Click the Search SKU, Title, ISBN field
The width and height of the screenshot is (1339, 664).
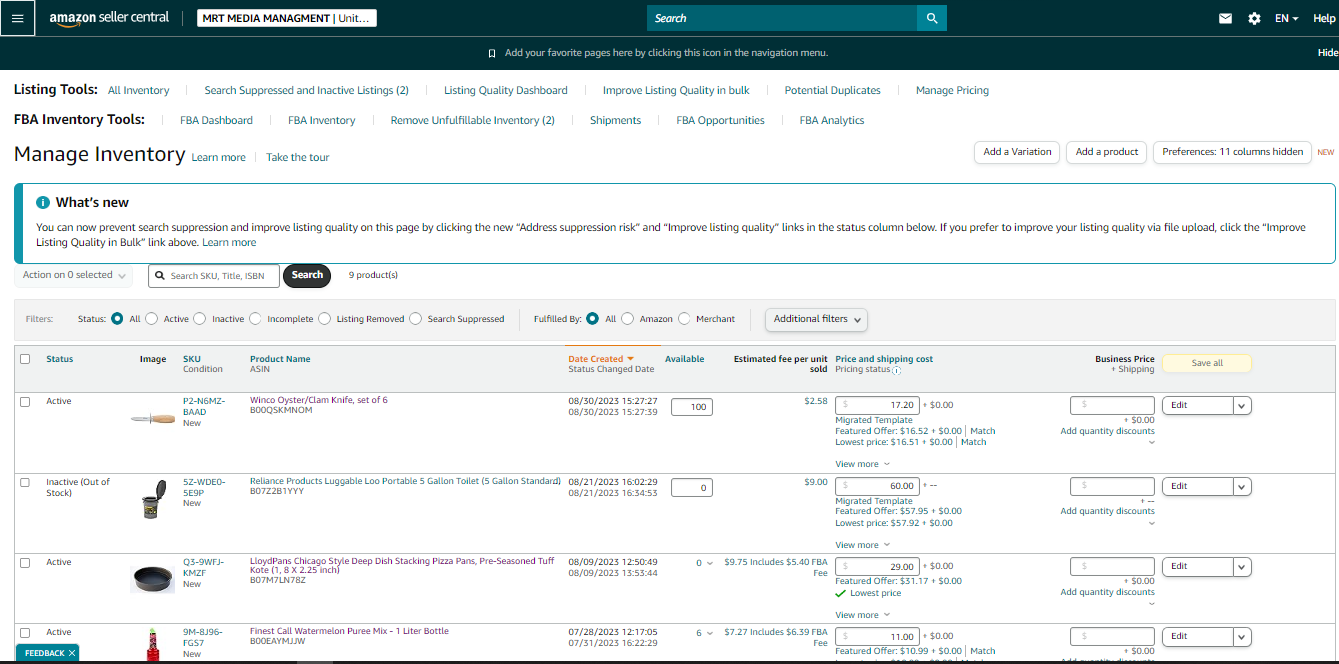[214, 275]
